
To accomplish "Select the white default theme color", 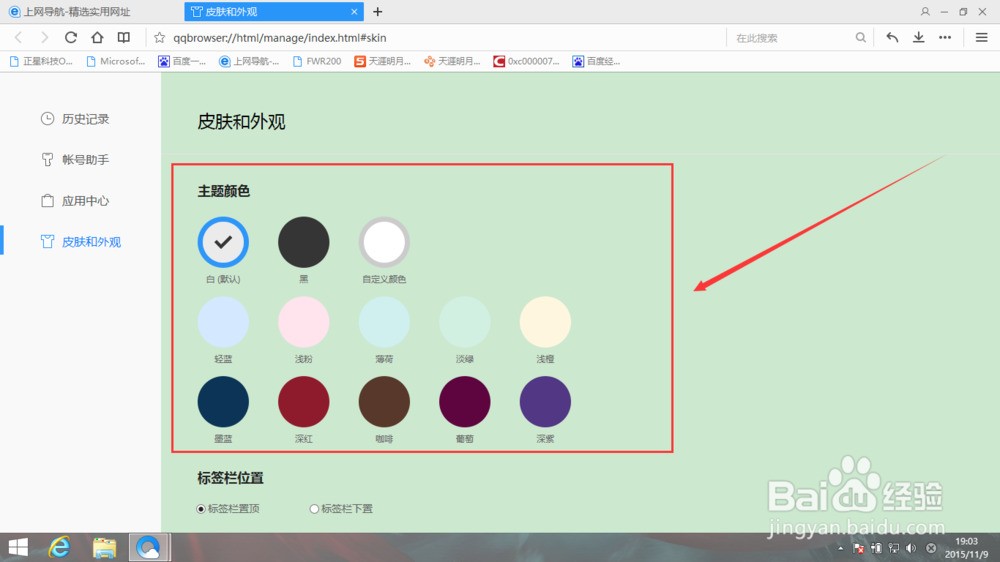I will [x=223, y=242].
